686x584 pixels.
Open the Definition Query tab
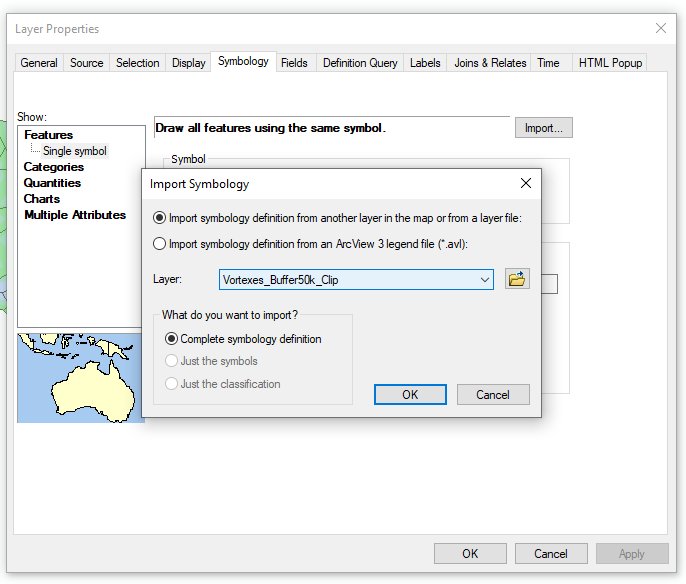pyautogui.click(x=360, y=63)
